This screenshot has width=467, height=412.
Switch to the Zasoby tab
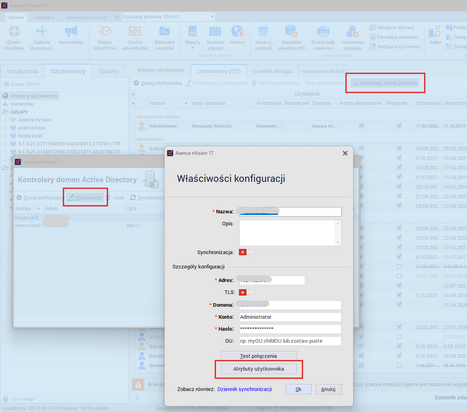[x=109, y=71]
